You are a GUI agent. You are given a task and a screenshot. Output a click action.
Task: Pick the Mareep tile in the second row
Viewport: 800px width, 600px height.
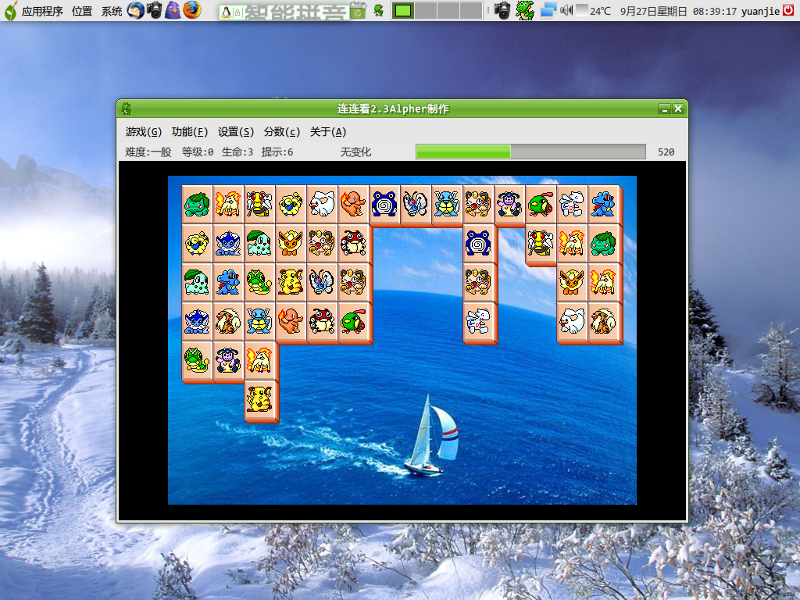[197, 243]
